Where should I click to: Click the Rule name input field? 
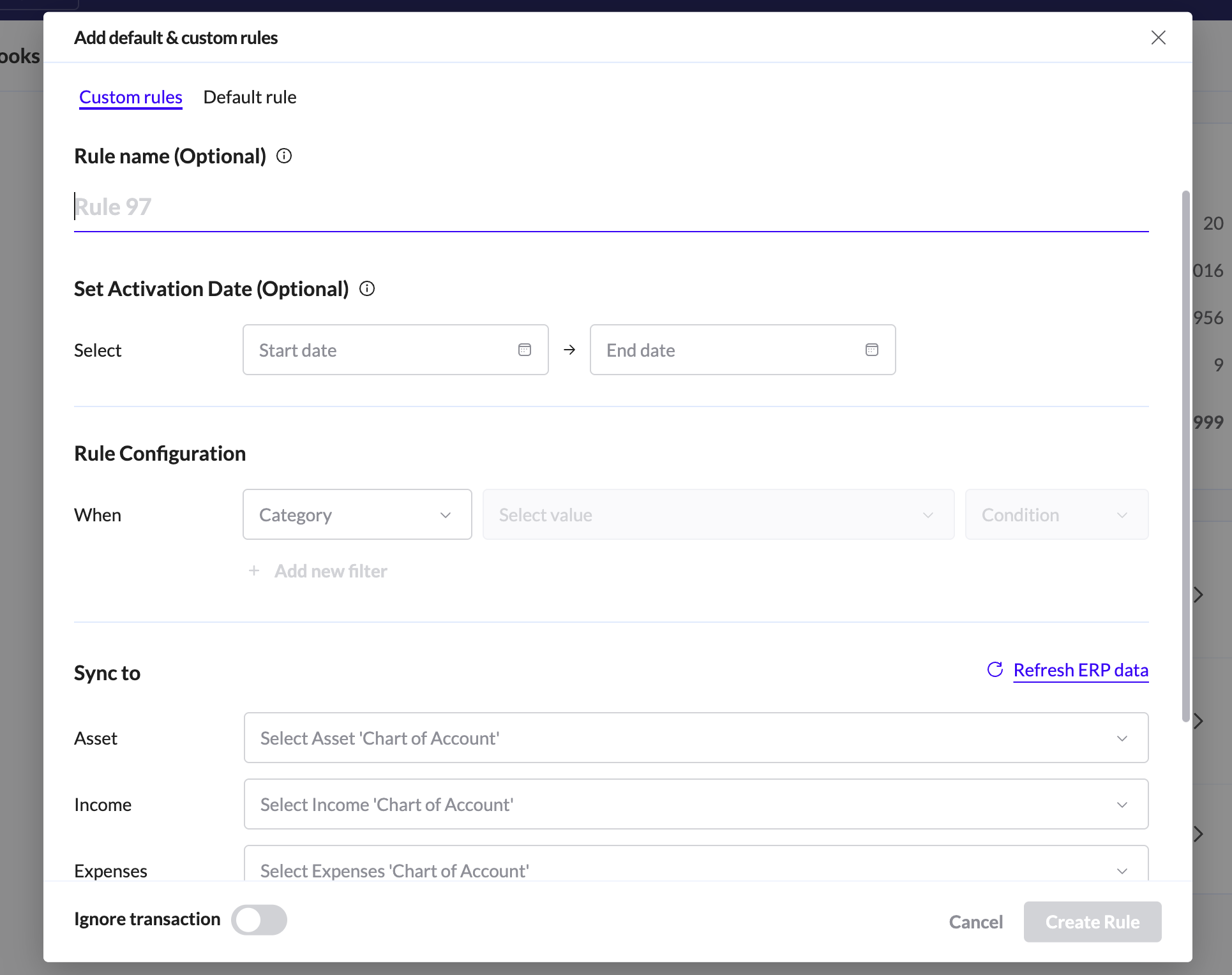point(611,207)
